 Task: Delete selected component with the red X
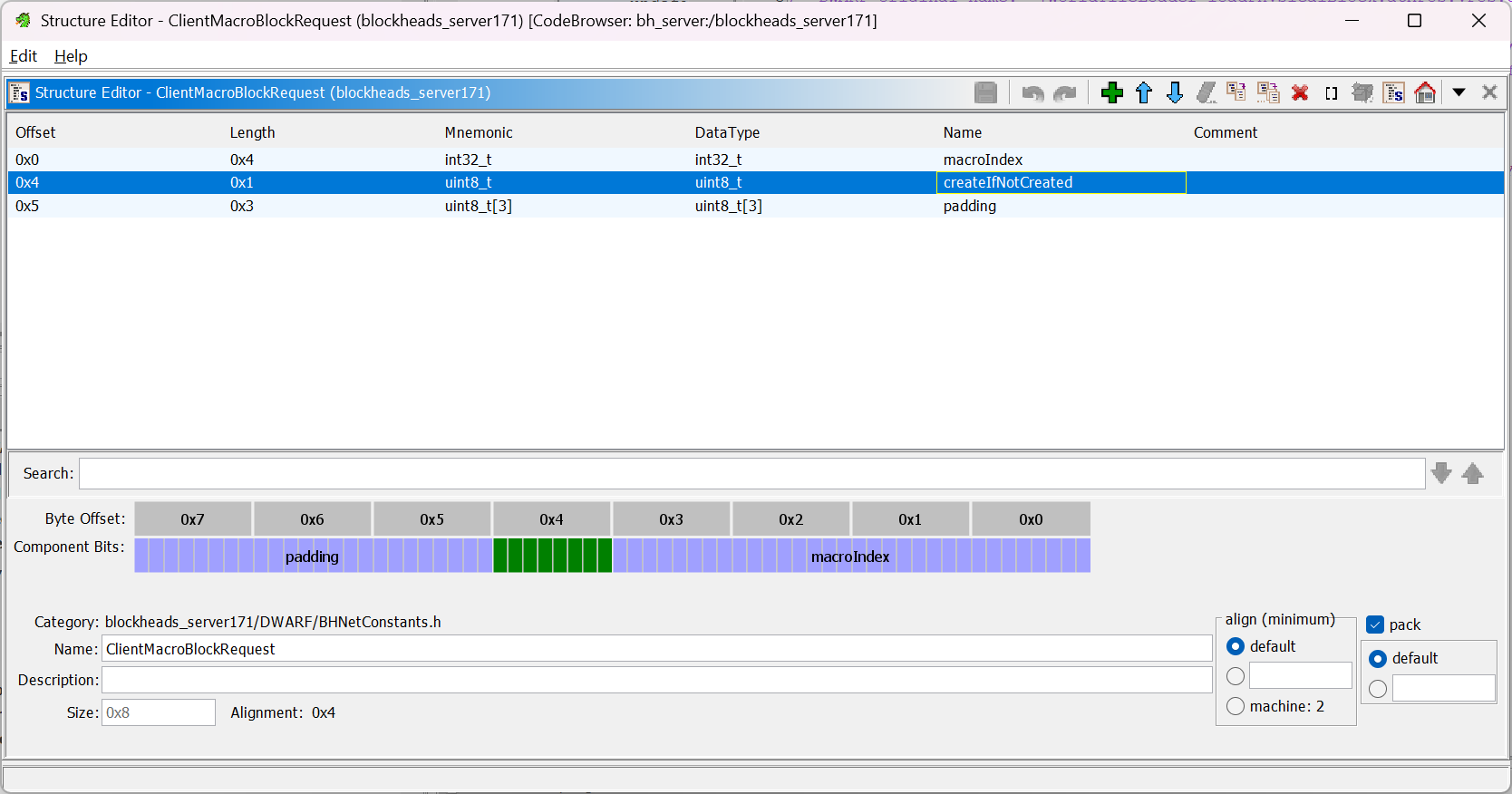tap(1300, 92)
